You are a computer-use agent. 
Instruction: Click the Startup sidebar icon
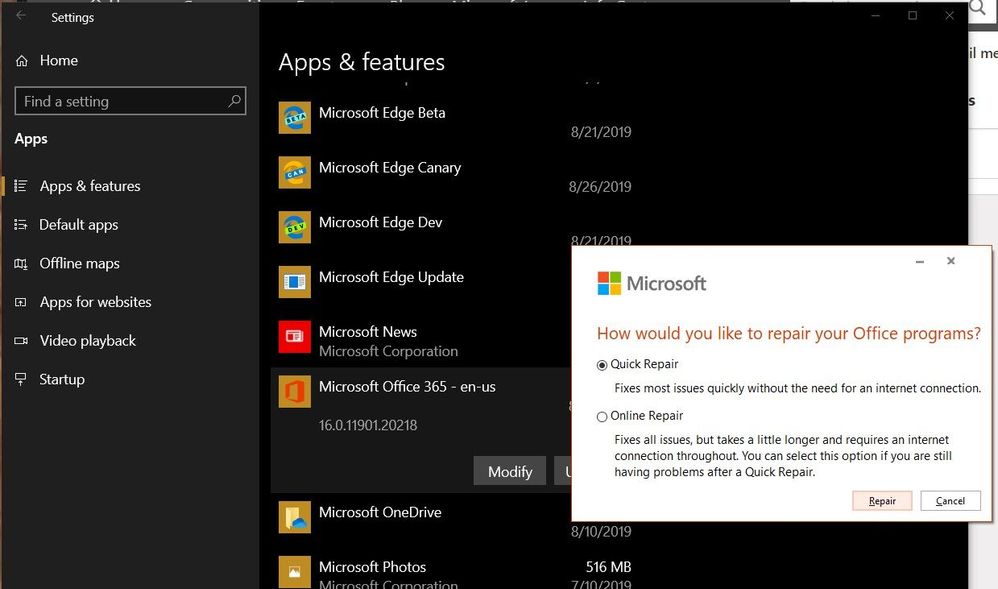[x=21, y=380]
